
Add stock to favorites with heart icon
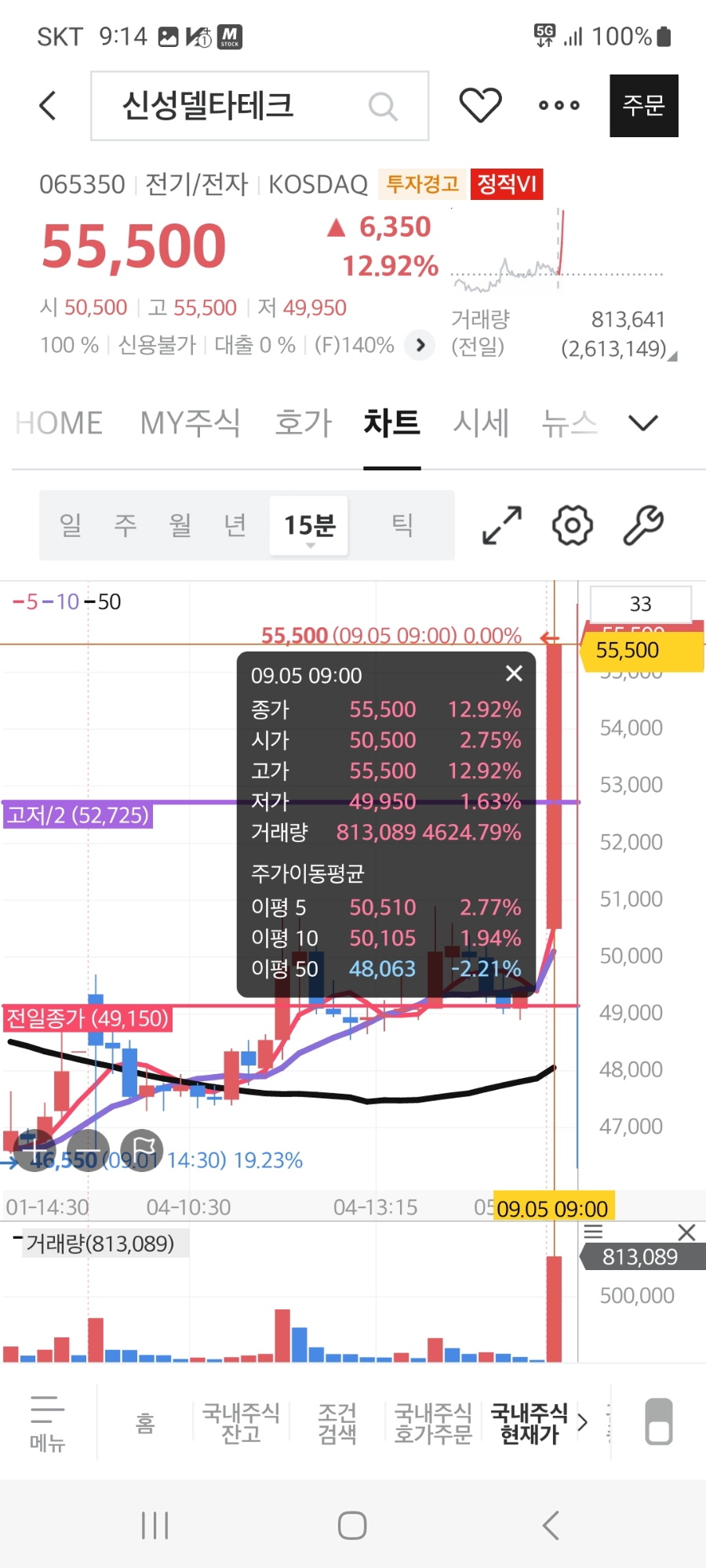[x=480, y=105]
